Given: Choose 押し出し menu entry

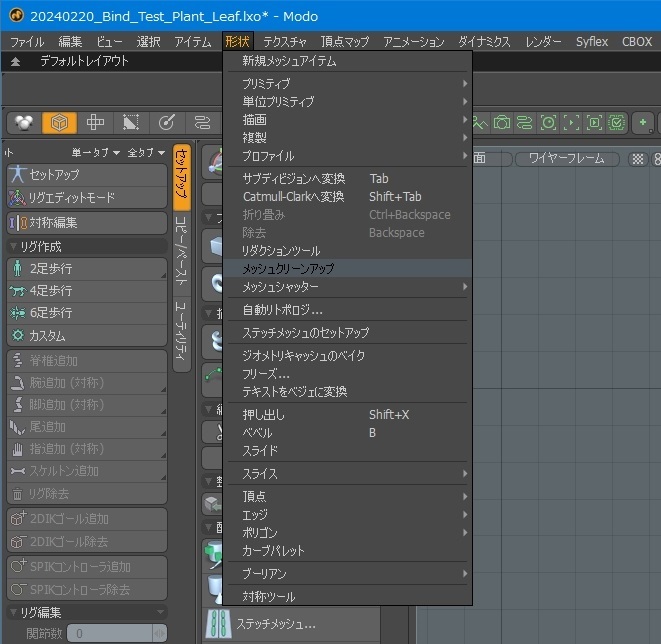Looking at the screenshot, I should point(347,415).
